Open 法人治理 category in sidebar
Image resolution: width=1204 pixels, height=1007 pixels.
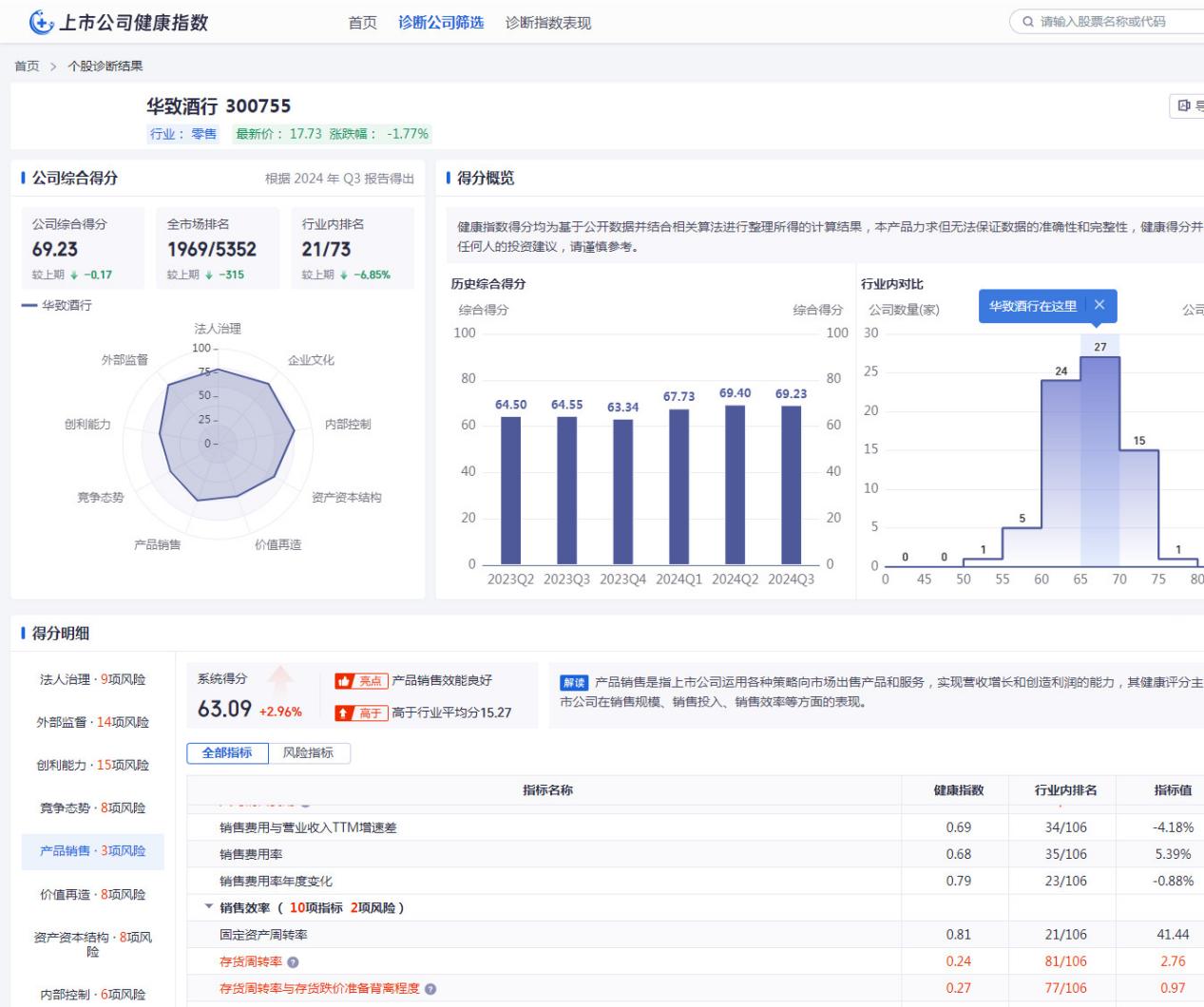[92, 679]
